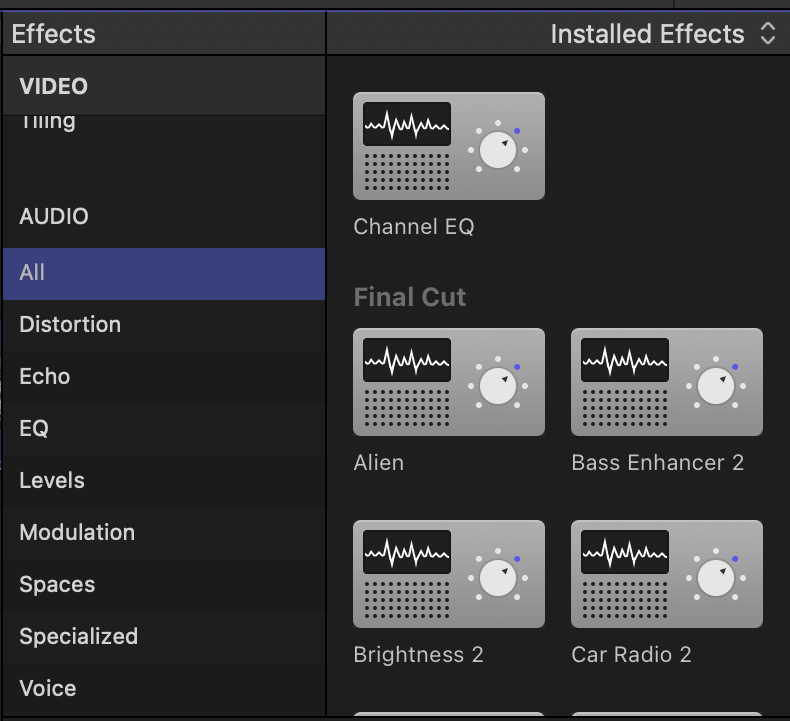Screen dimensions: 790x721
Task: Click the AUDIO section header
Action: coord(54,217)
